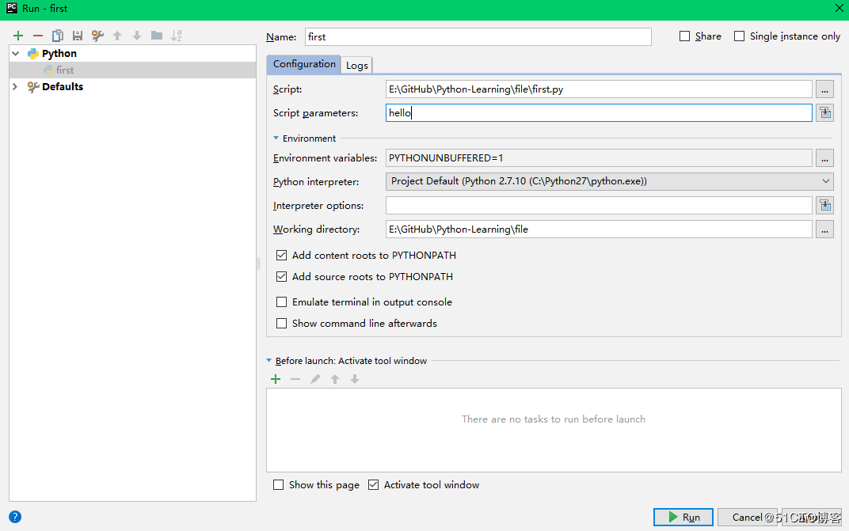Remove a Before launch task

pos(295,379)
